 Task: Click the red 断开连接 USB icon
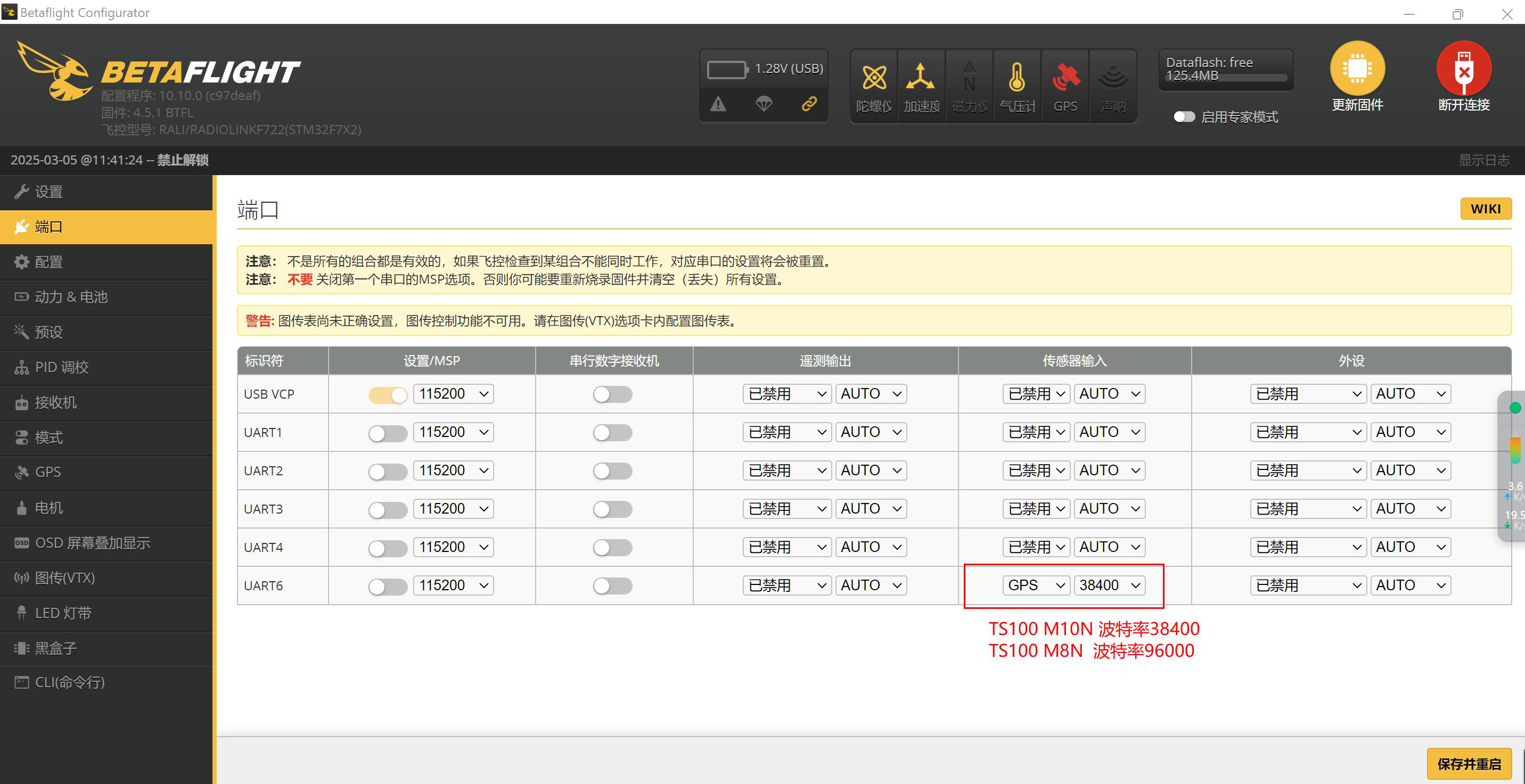pos(1463,68)
